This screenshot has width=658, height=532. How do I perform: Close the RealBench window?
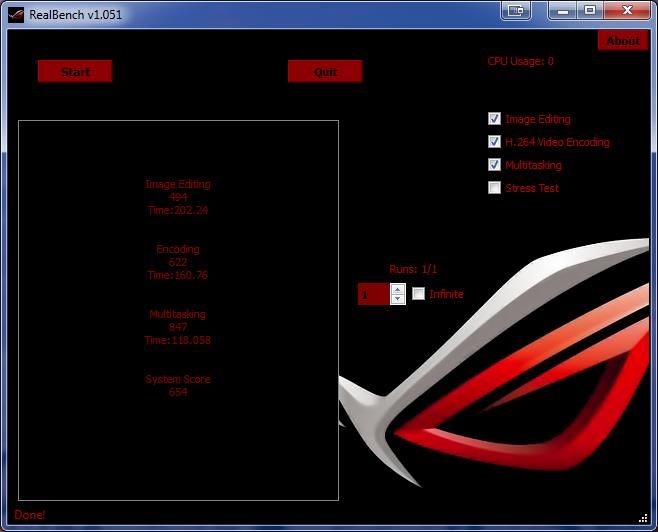[x=627, y=10]
